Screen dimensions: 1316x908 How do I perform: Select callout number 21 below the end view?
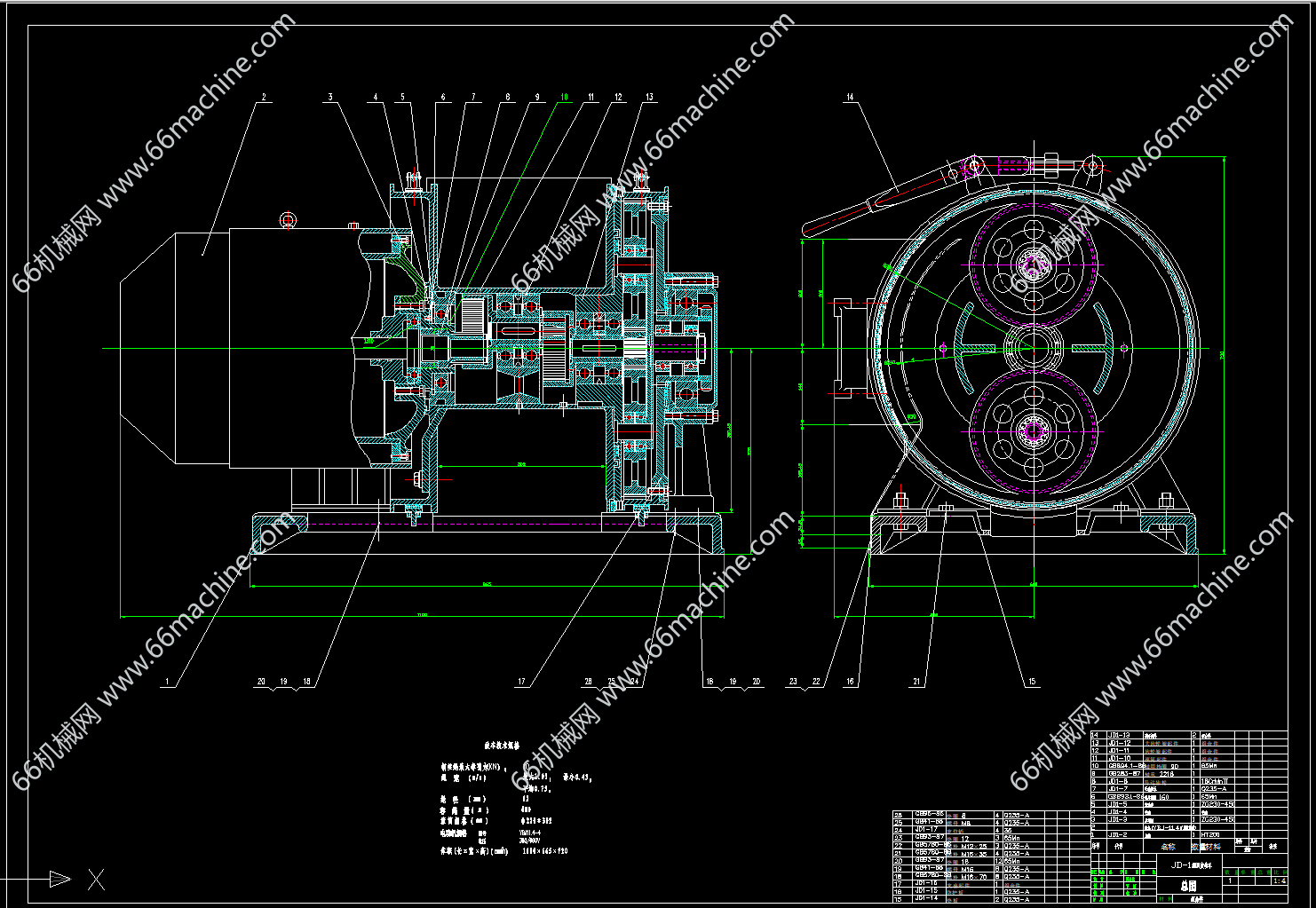(x=916, y=683)
